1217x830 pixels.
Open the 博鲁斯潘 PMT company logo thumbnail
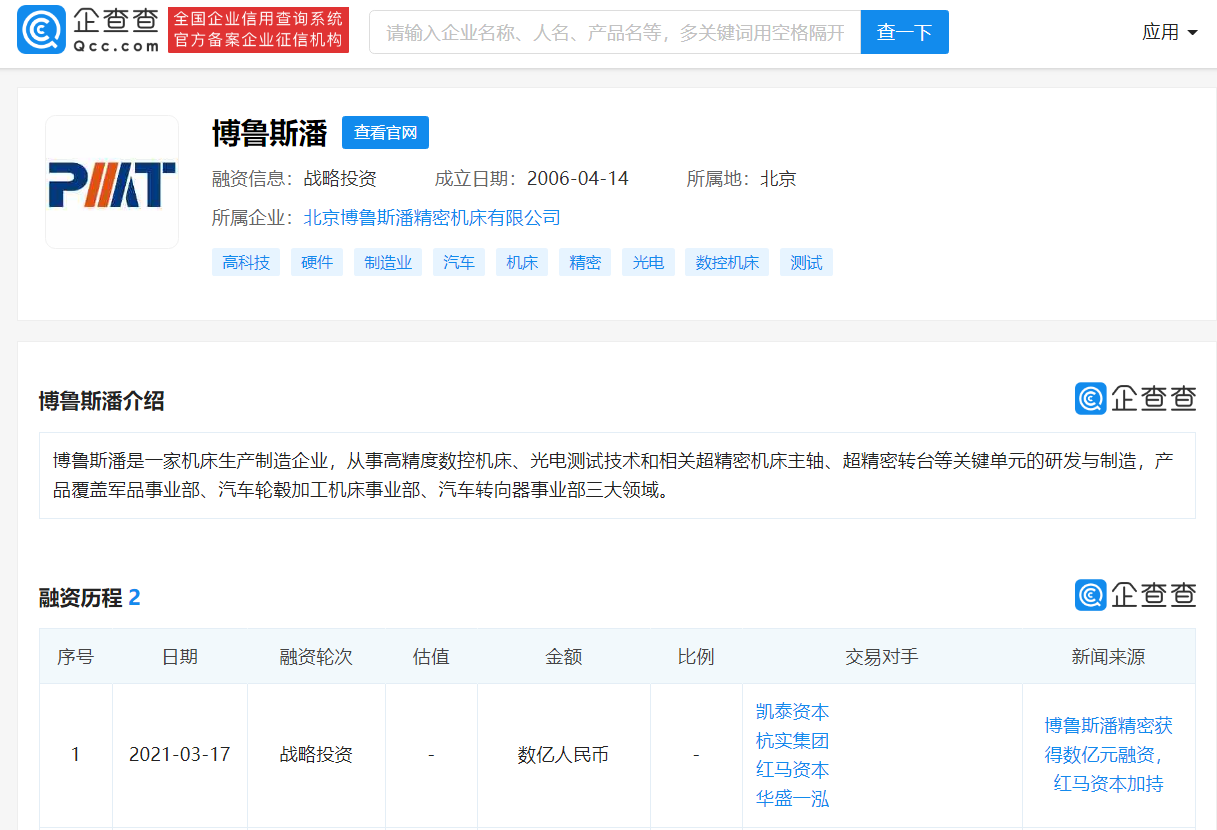(112, 182)
